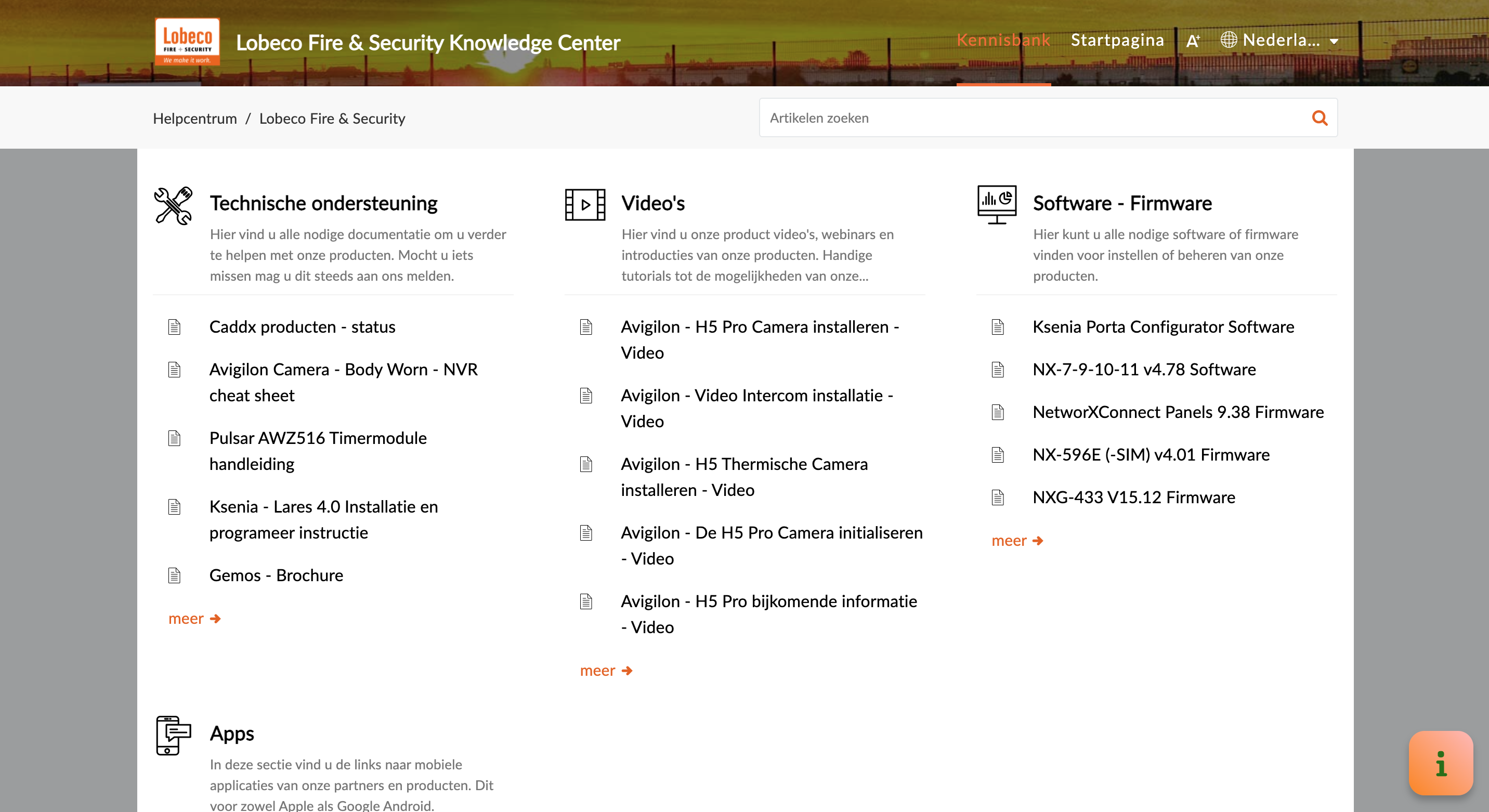The height and width of the screenshot is (812, 1489).
Task: Click description text starting 'Hier vind u alle nodige documentatie'
Action: click(358, 255)
